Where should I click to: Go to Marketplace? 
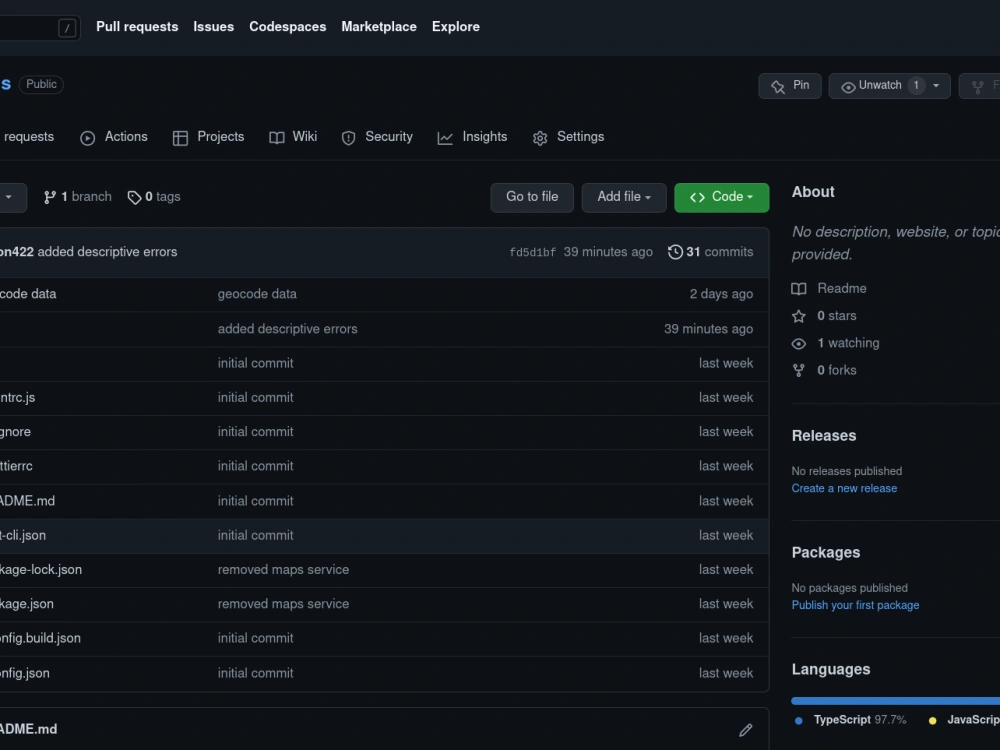point(379,27)
